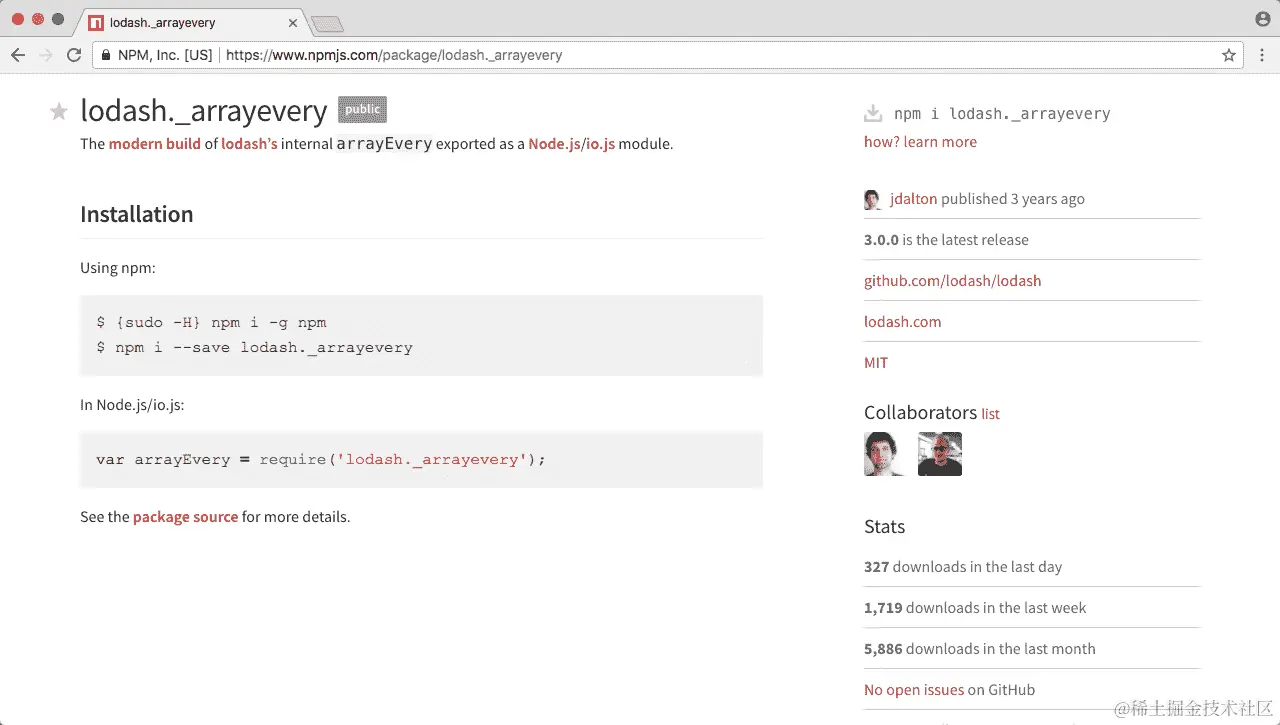
Task: Reload the page with refresh icon
Action: click(x=74, y=55)
